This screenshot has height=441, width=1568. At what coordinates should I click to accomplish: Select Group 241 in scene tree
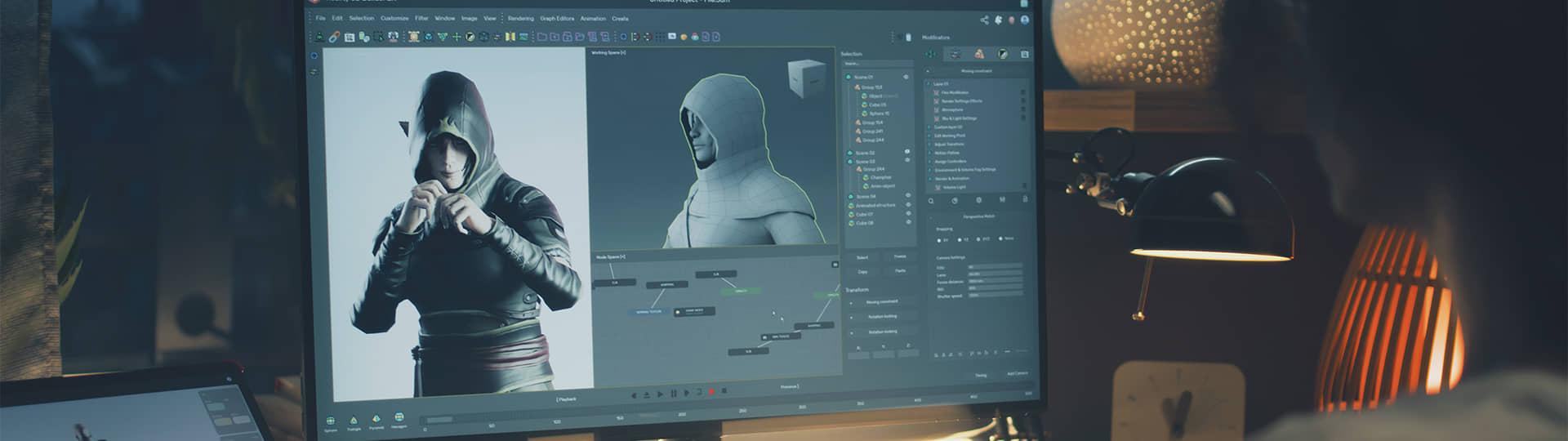click(873, 131)
